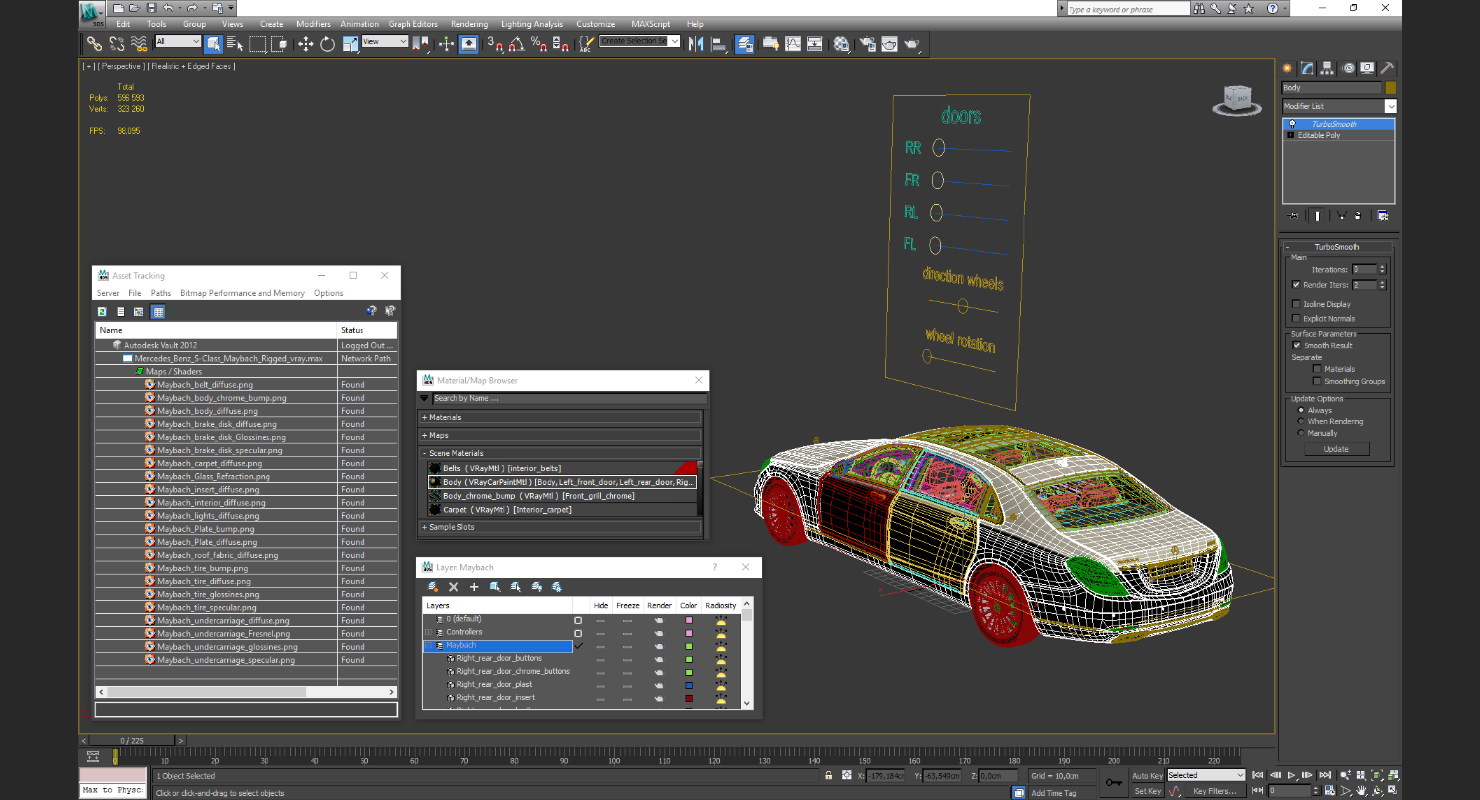Click the object name field Body
Viewport: 1480px width, 800px height.
click(x=1332, y=88)
